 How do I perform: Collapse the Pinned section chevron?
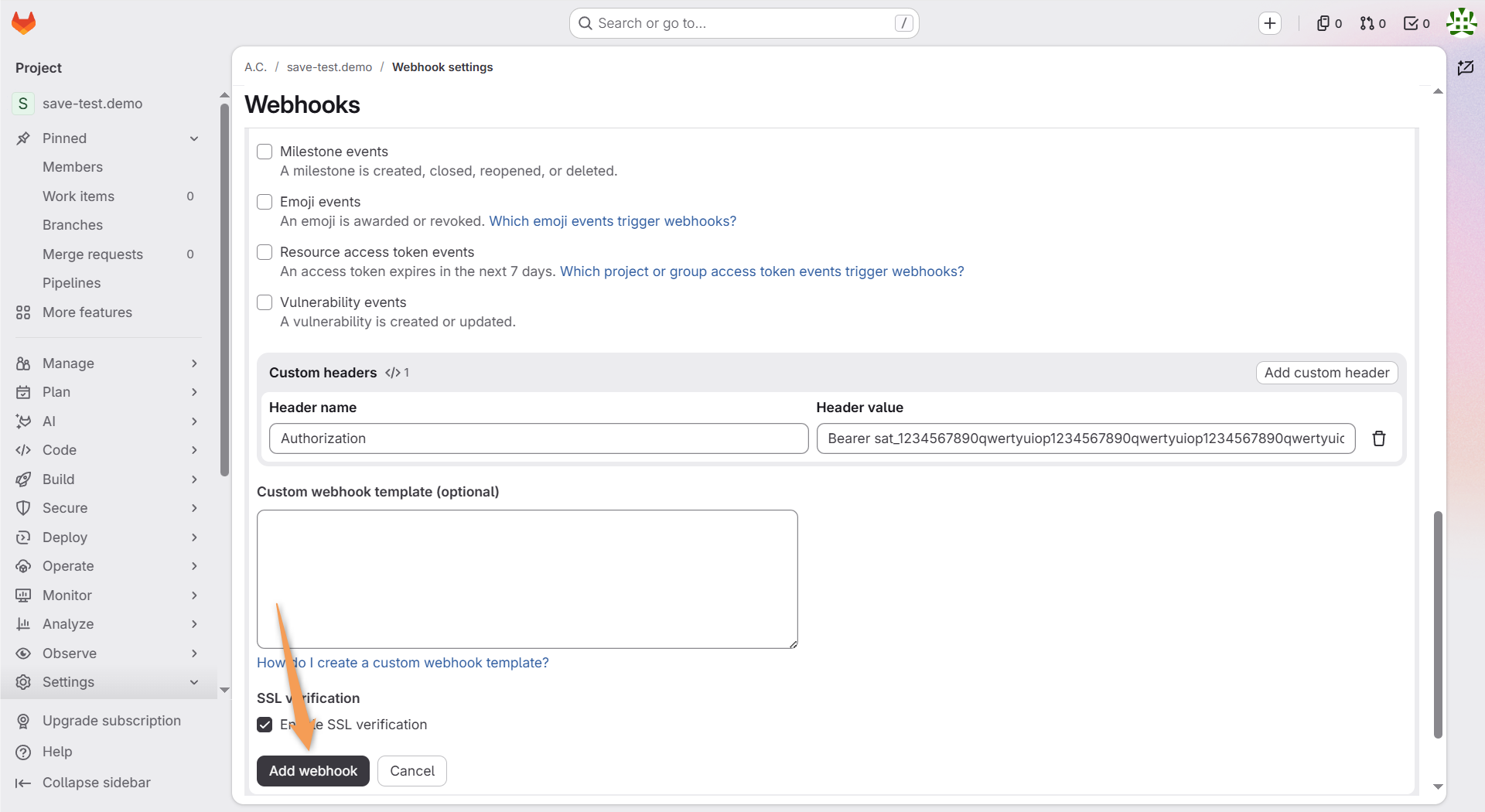(x=194, y=138)
